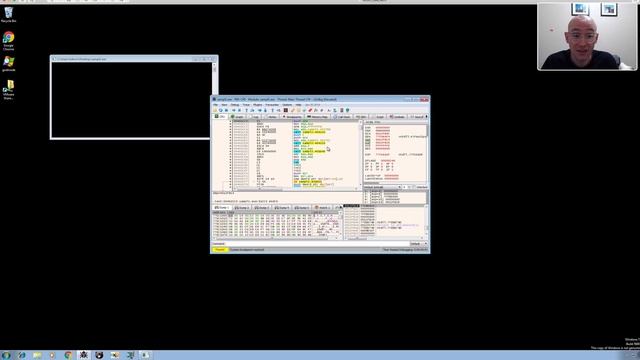
Task: Switch to the Graph tab
Action: 238,117
